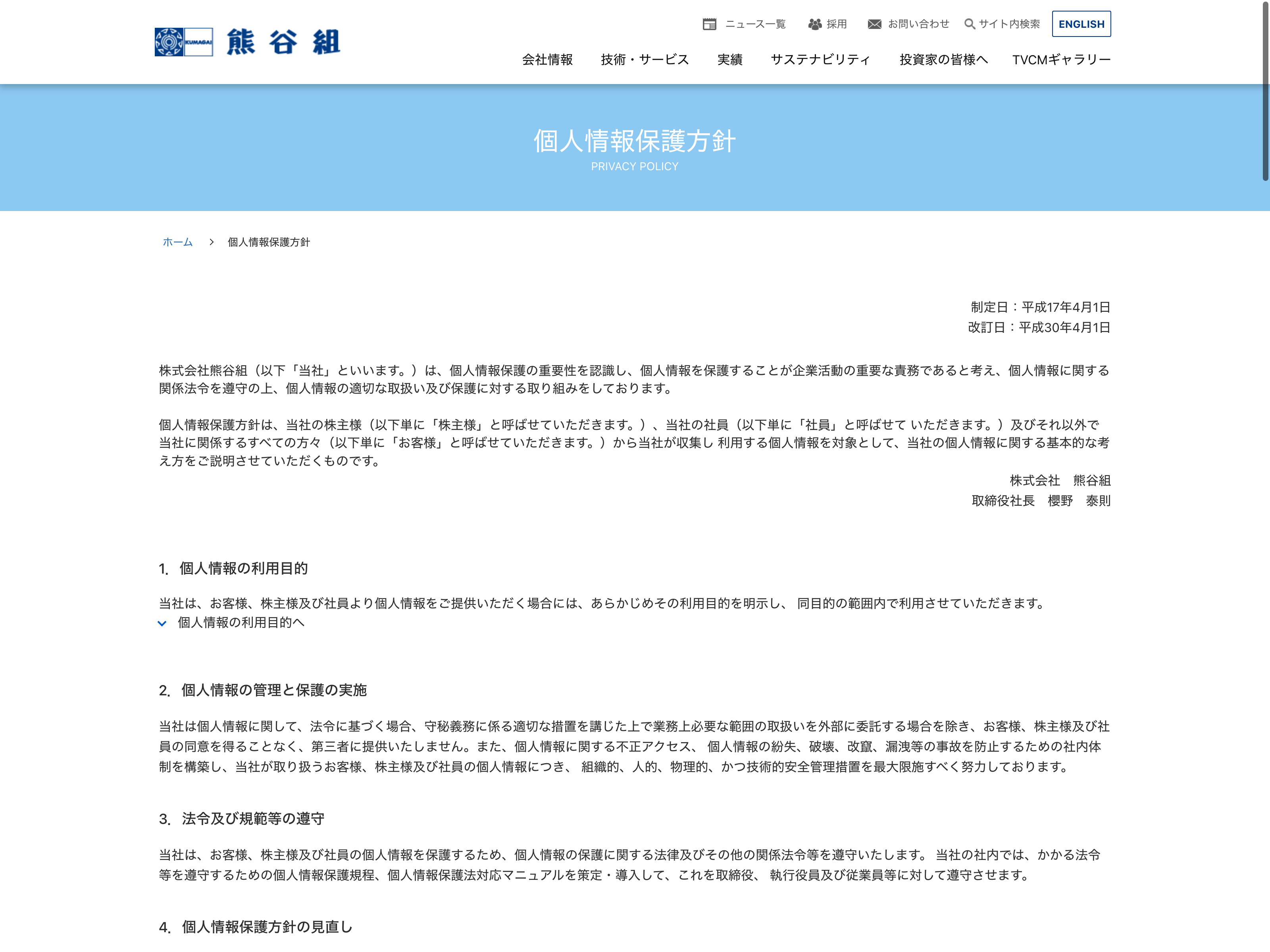The width and height of the screenshot is (1270, 952).
Task: Click the vertical page scrollbar thumb
Action: [x=1265, y=92]
